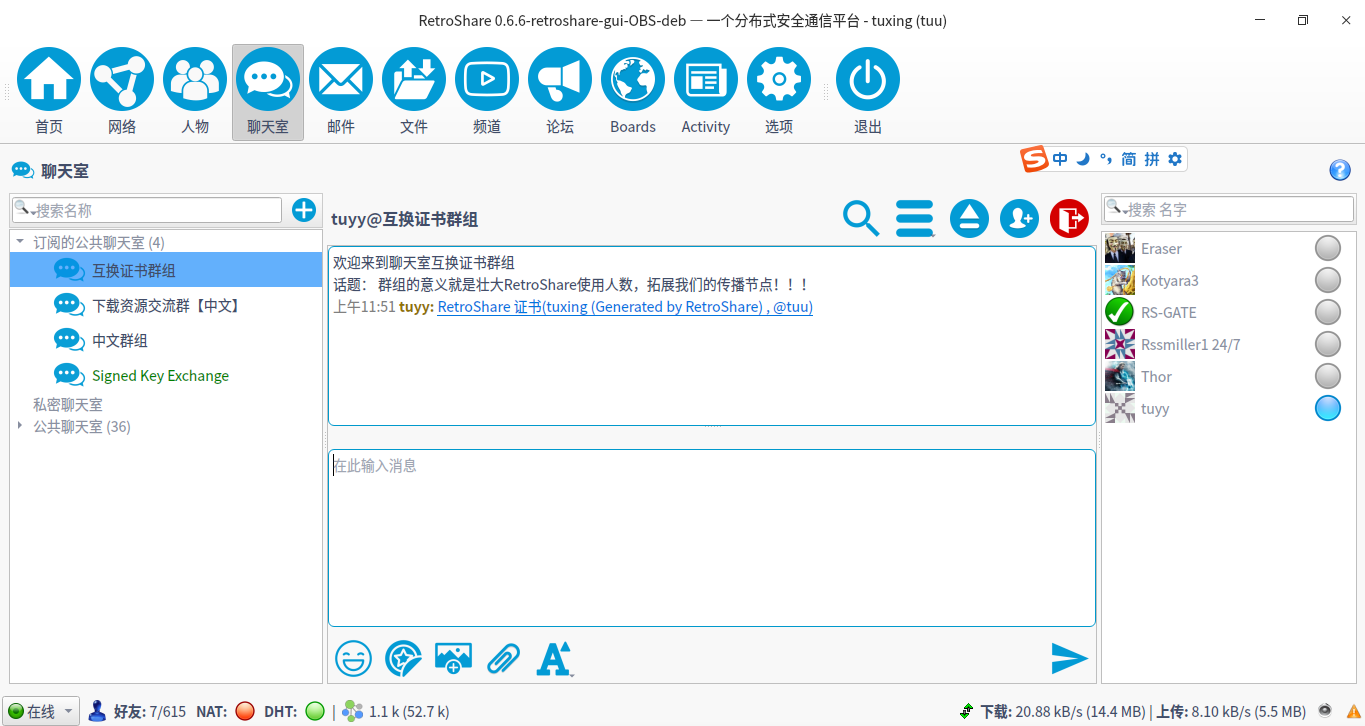Screen dimensions: 1365x726
Task: Open the blue help question mark icon
Action: (1340, 170)
